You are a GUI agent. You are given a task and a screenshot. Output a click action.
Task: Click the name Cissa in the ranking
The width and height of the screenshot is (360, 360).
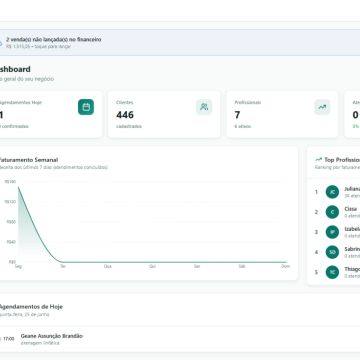pos(351,209)
